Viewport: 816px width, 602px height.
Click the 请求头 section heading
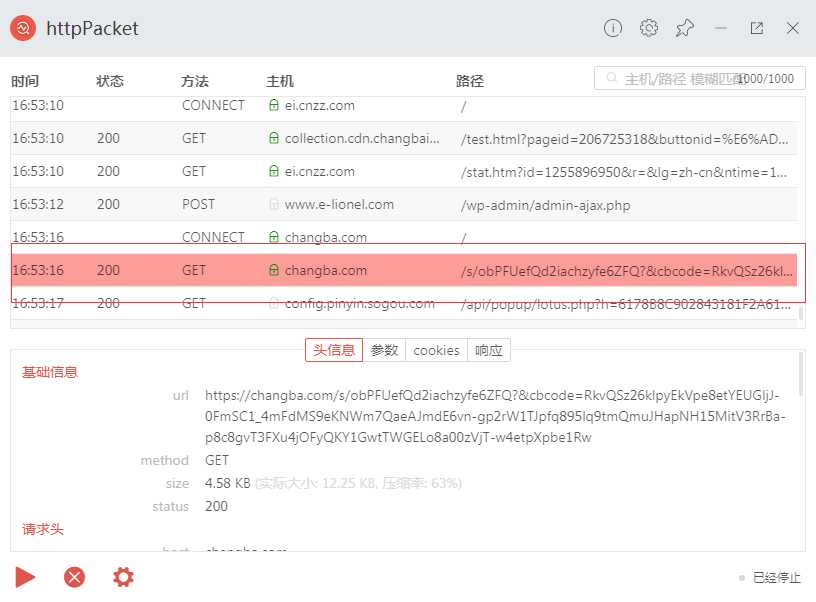point(43,529)
